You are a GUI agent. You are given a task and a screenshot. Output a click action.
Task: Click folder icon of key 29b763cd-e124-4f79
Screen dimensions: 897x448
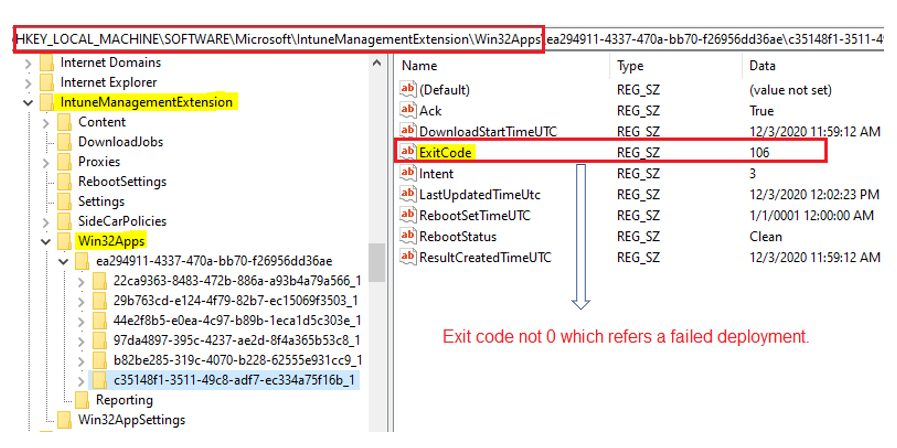(100, 300)
